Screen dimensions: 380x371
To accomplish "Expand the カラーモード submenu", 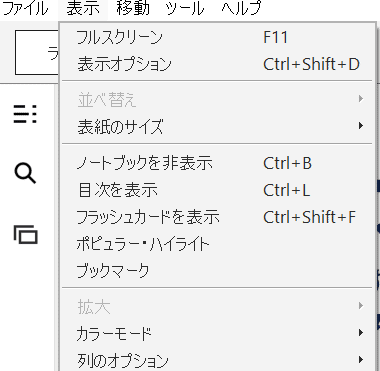I will (217, 333).
